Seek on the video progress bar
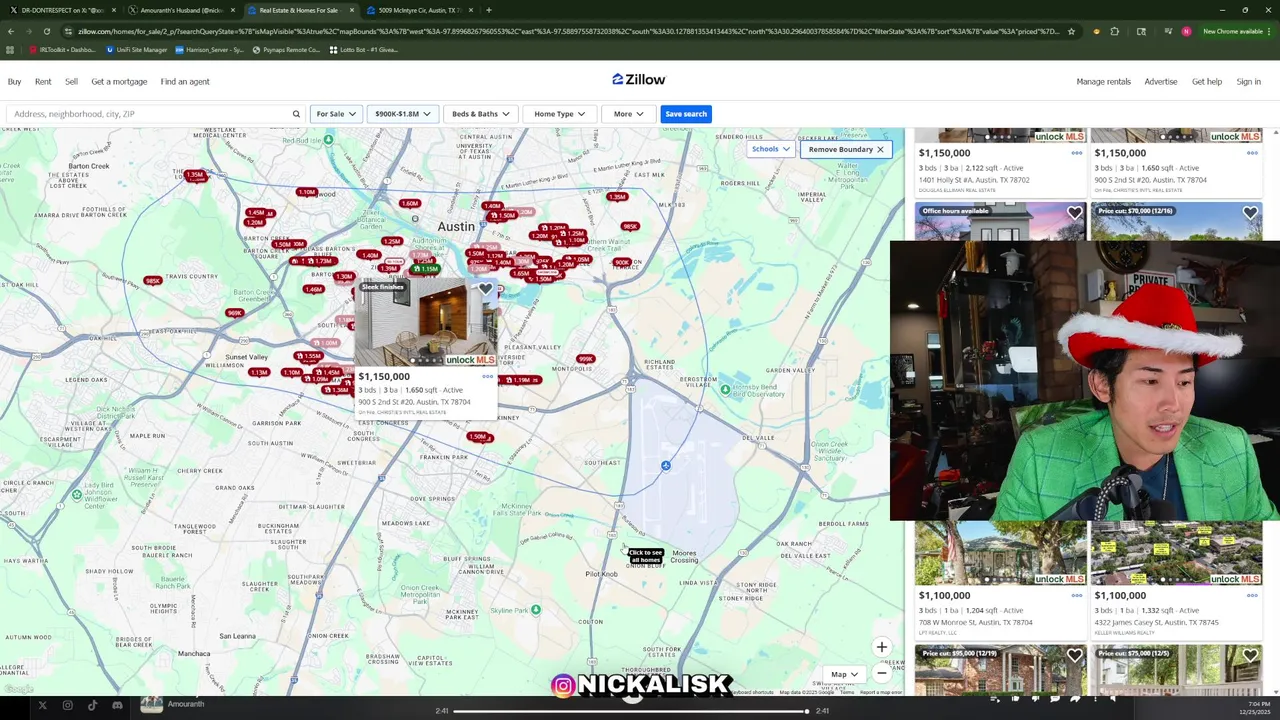1280x720 pixels. point(631,711)
